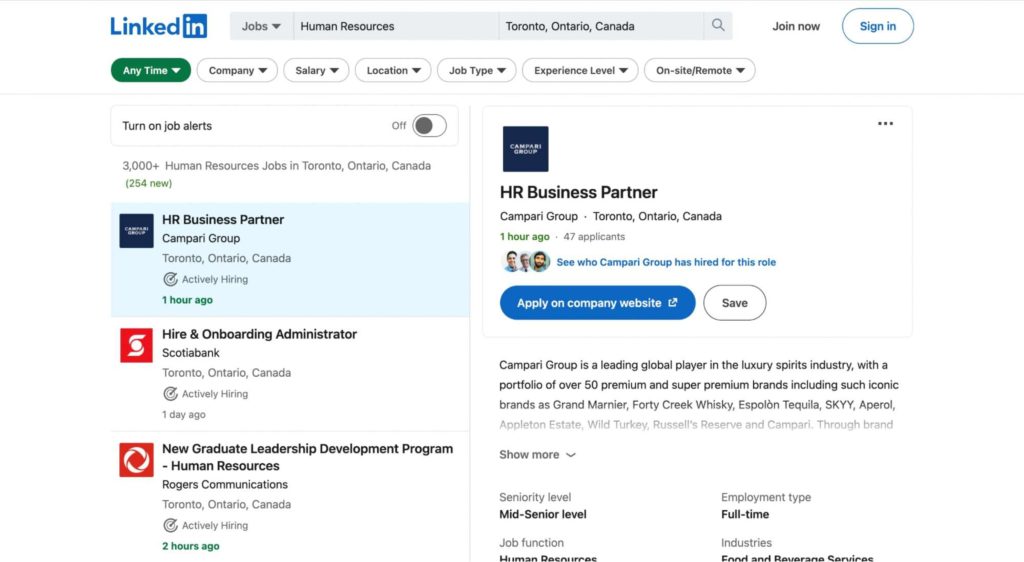The width and height of the screenshot is (1024, 562).
Task: Click the HR Business Partner details heading
Action: [x=579, y=193]
